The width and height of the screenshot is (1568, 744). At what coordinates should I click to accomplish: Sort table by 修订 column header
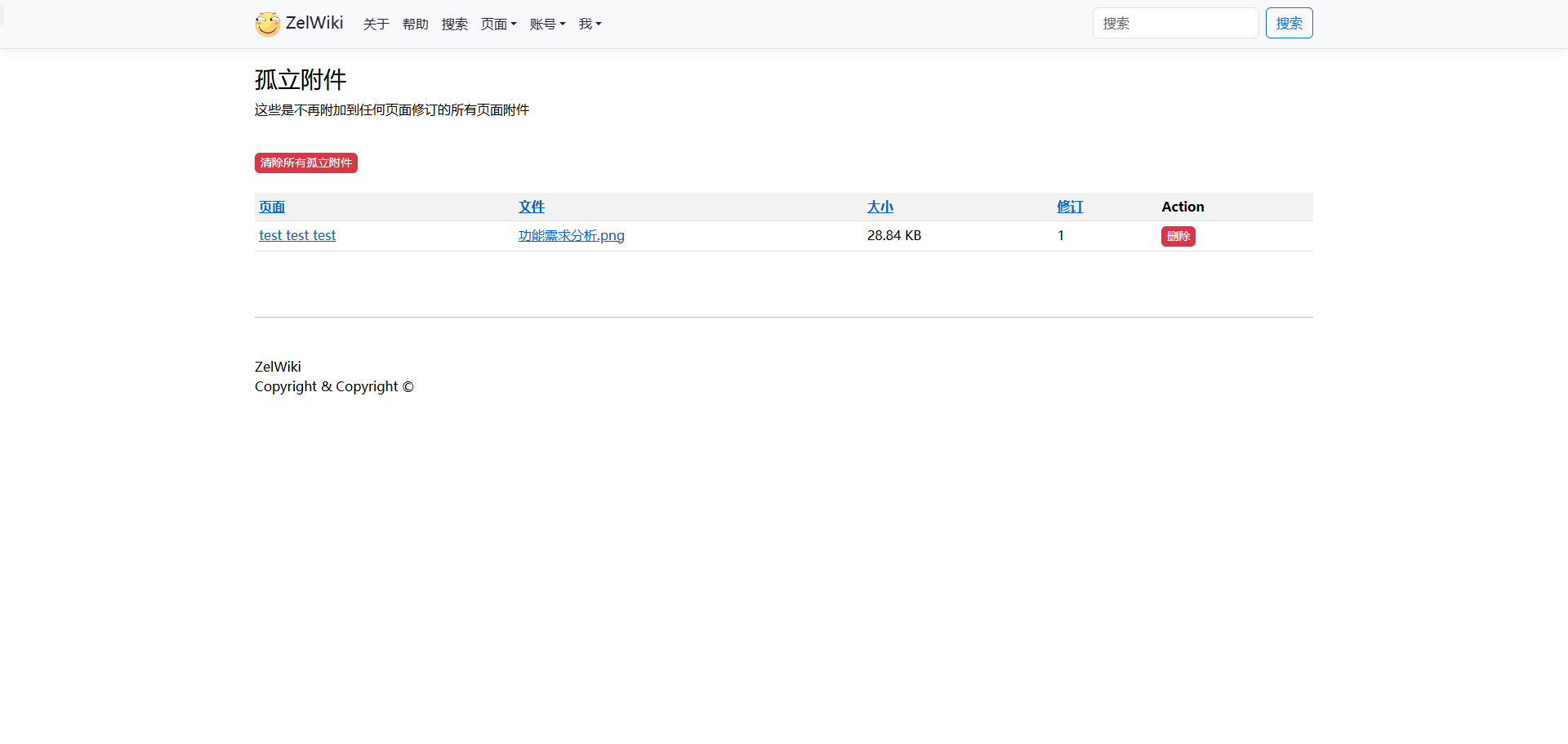pos(1070,207)
